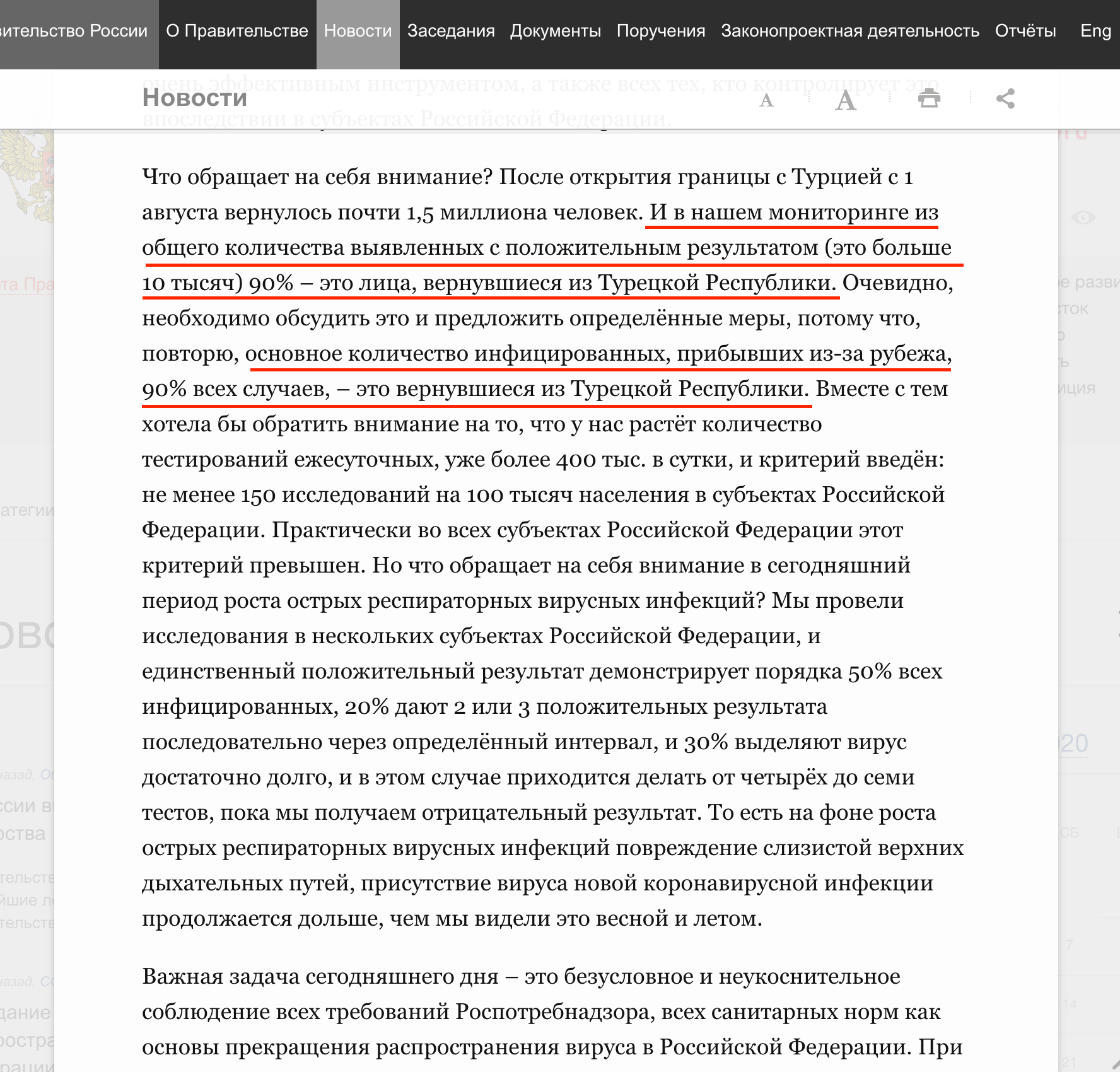Open the Документы section
The width and height of the screenshot is (1120, 1072).
pos(555,30)
